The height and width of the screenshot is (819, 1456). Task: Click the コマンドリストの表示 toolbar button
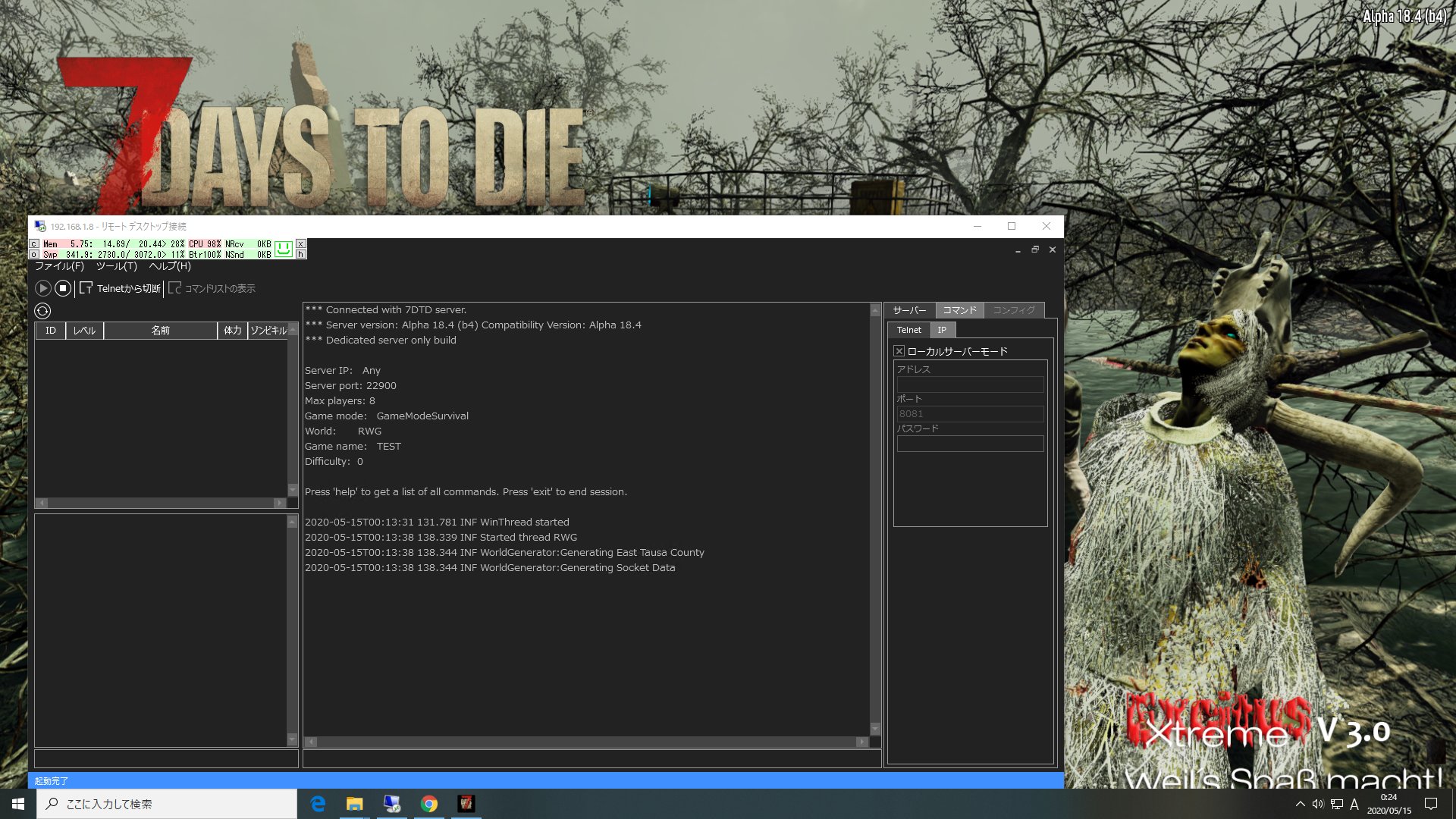point(212,288)
